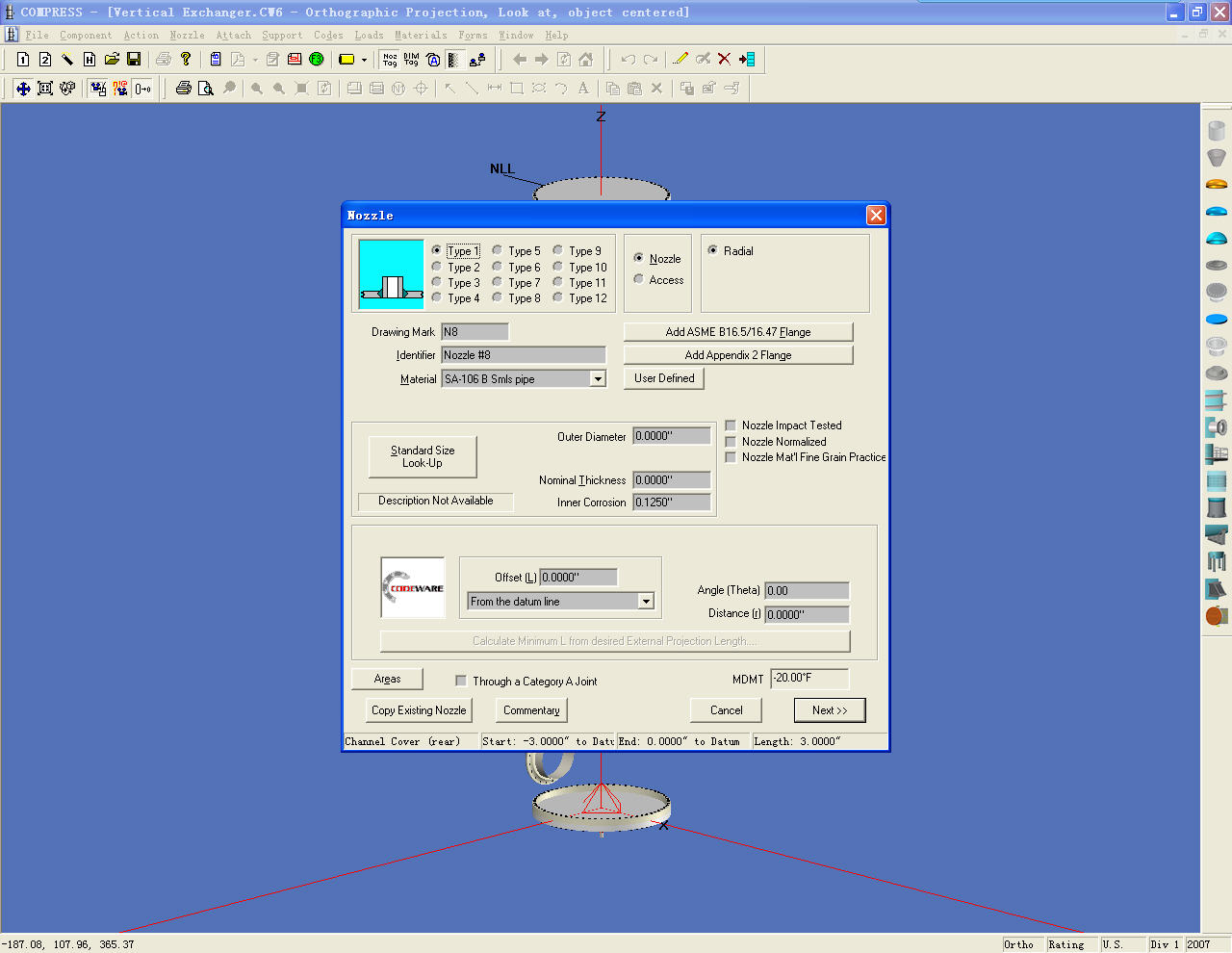Click the Angle (Theta) input field
Viewport: 1232px width, 953px height.
(x=807, y=591)
